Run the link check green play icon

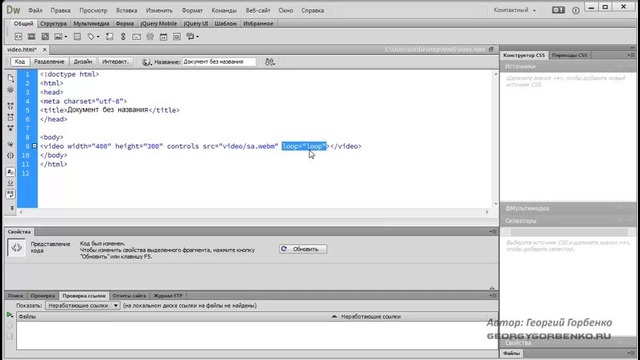[9, 315]
